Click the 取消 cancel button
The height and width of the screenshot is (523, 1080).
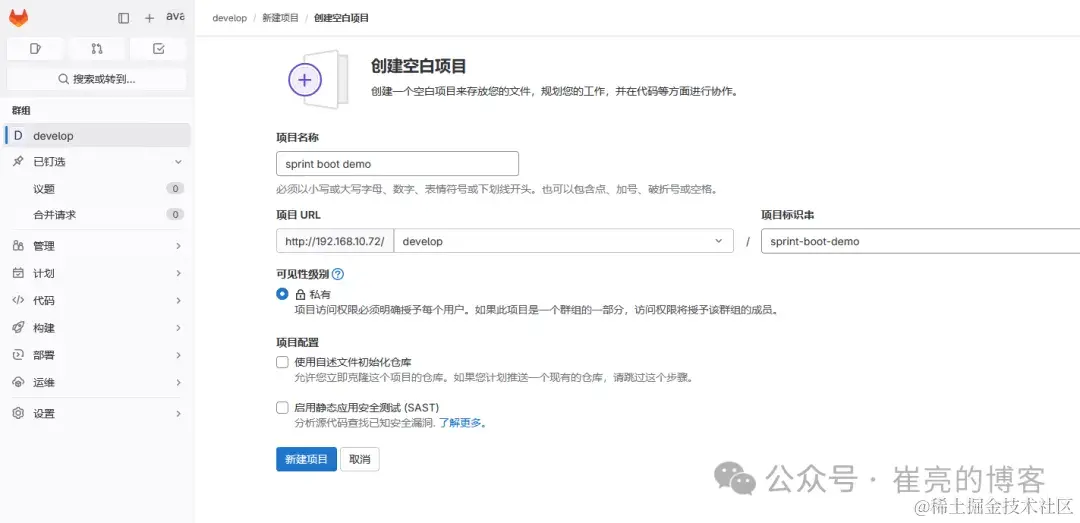tap(360, 460)
